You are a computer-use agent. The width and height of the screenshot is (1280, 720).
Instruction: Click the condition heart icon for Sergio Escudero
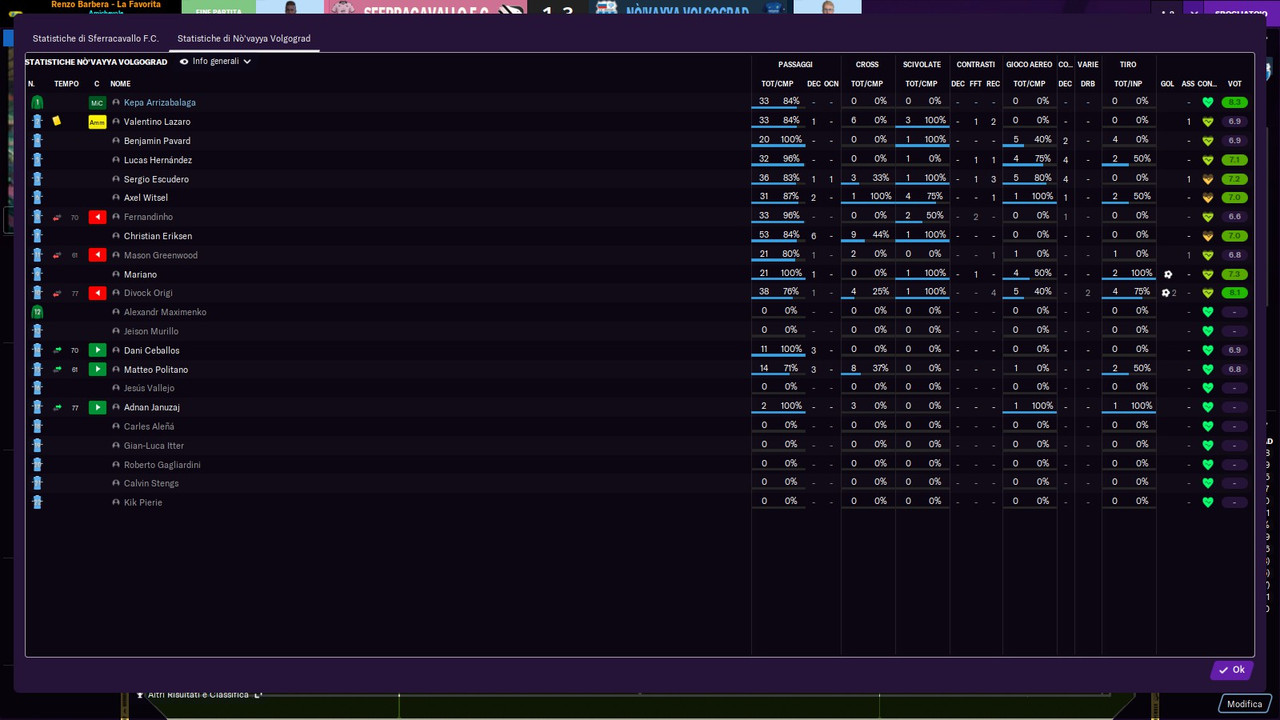1208,179
